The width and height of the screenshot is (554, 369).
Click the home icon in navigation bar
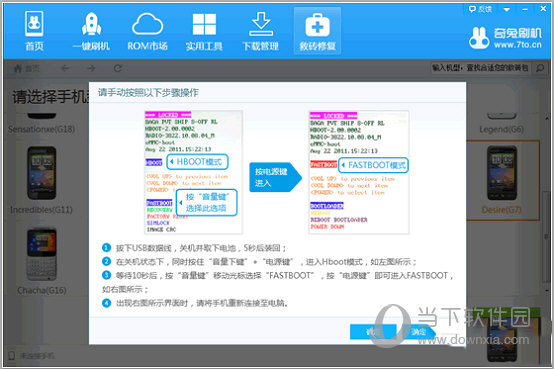pyautogui.click(x=18, y=68)
